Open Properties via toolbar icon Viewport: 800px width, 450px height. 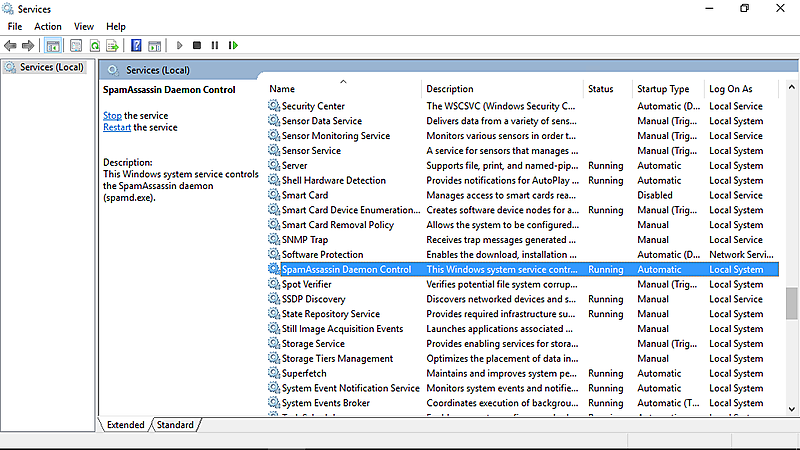74,45
